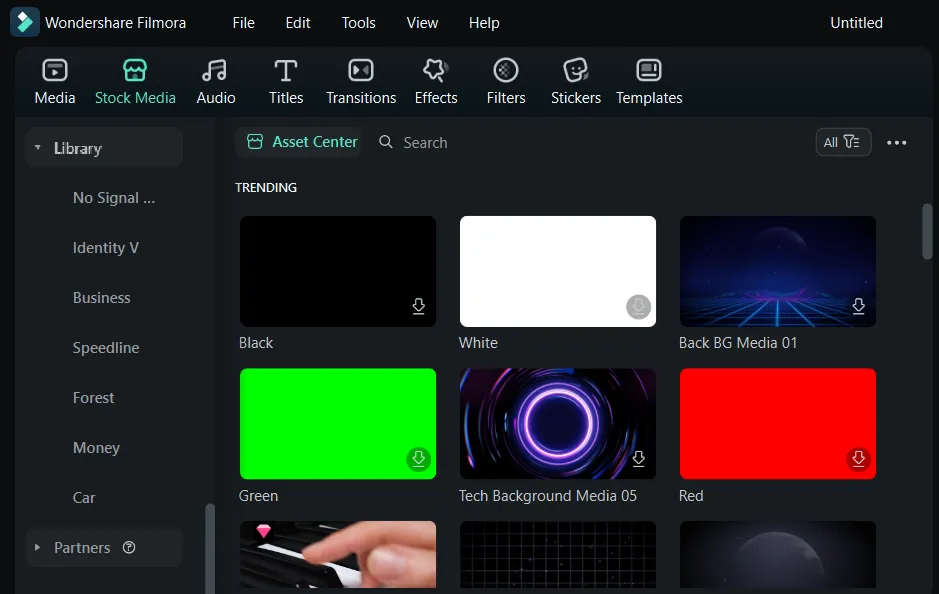Image resolution: width=939 pixels, height=594 pixels.
Task: Open the File menu
Action: (x=243, y=23)
